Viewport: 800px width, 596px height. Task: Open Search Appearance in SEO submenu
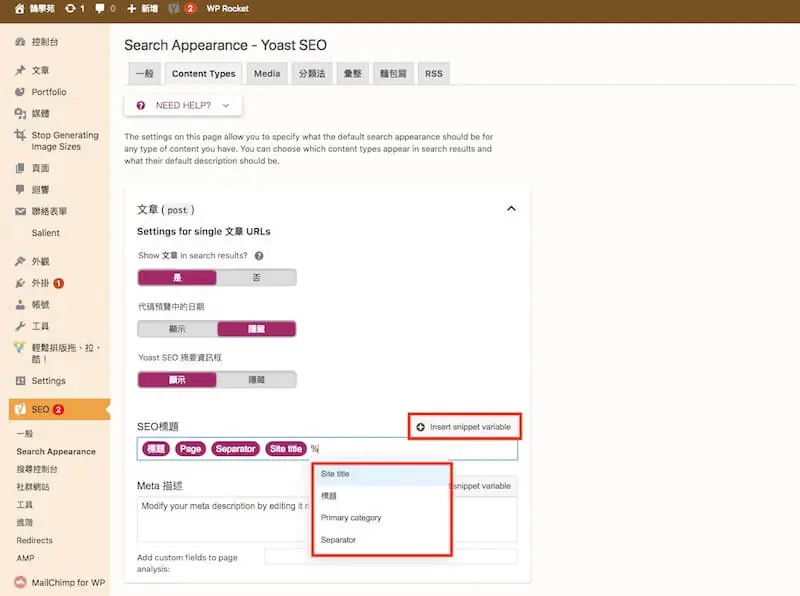point(56,452)
